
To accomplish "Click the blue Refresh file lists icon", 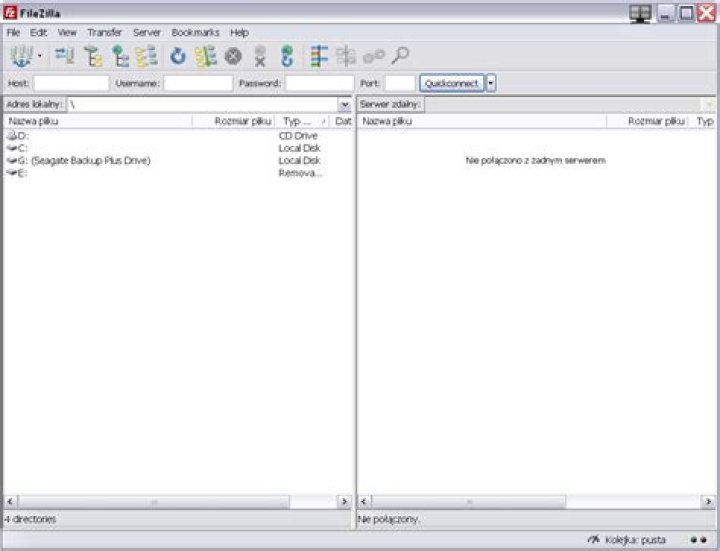I will coord(178,56).
